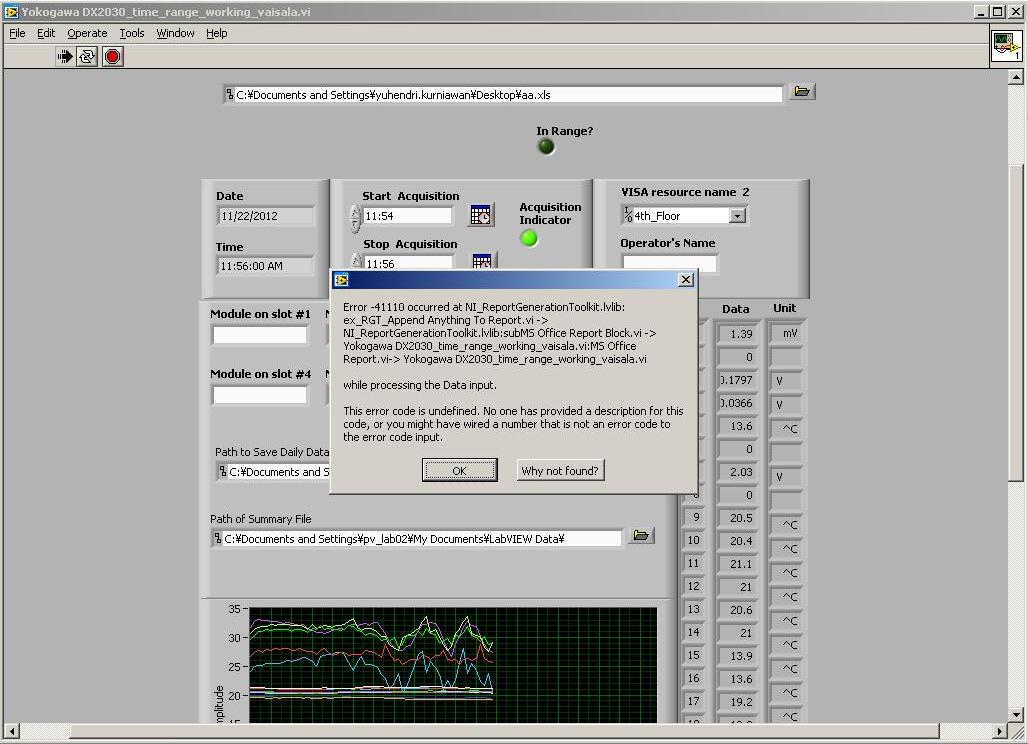Open the Help menu
The image size is (1028, 744).
pyautogui.click(x=216, y=33)
